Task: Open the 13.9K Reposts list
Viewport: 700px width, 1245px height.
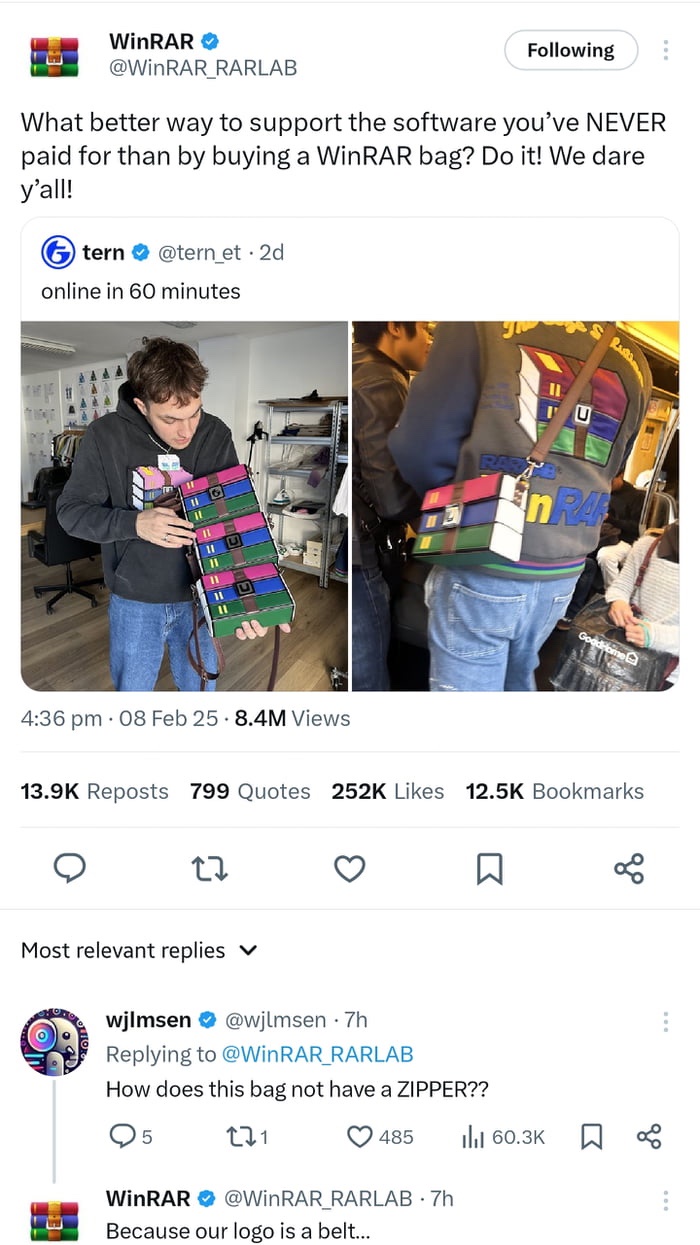Action: click(95, 791)
